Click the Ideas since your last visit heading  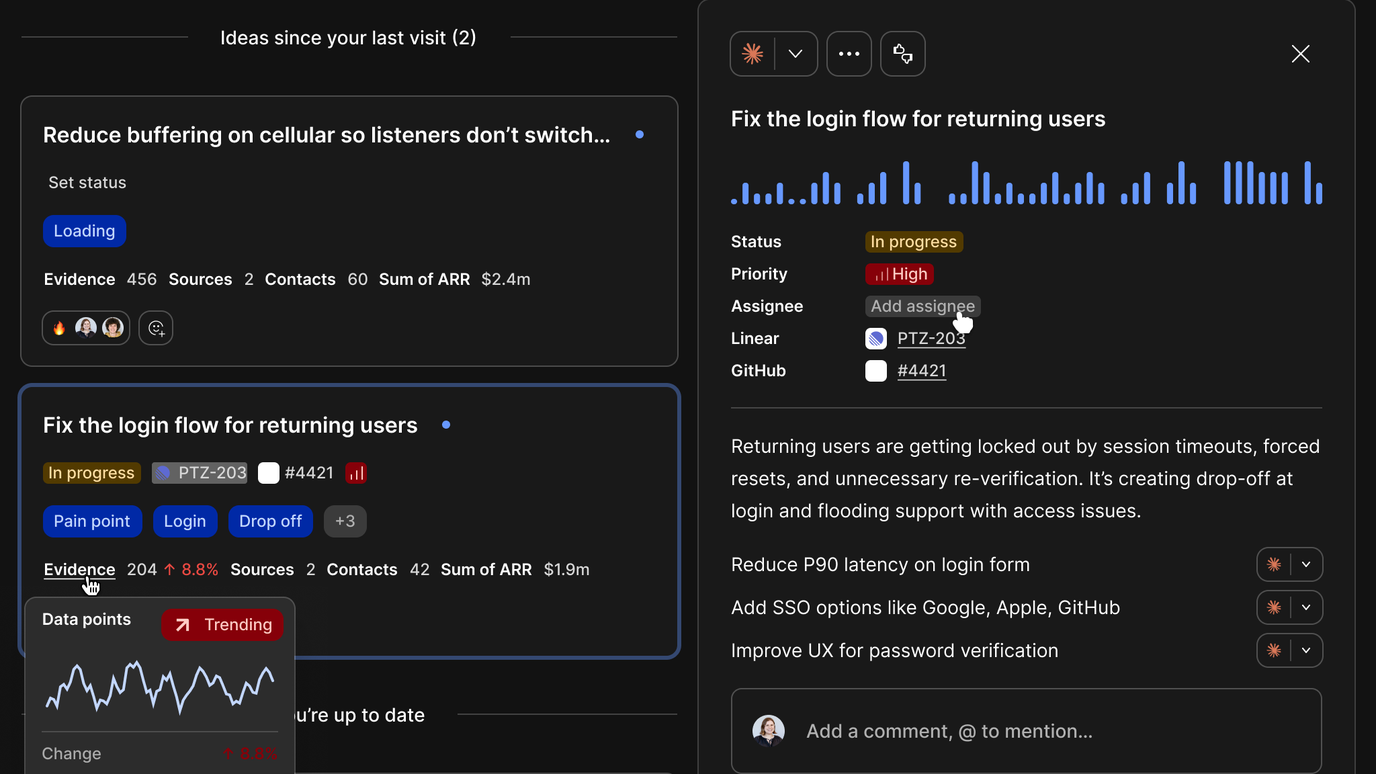point(348,38)
